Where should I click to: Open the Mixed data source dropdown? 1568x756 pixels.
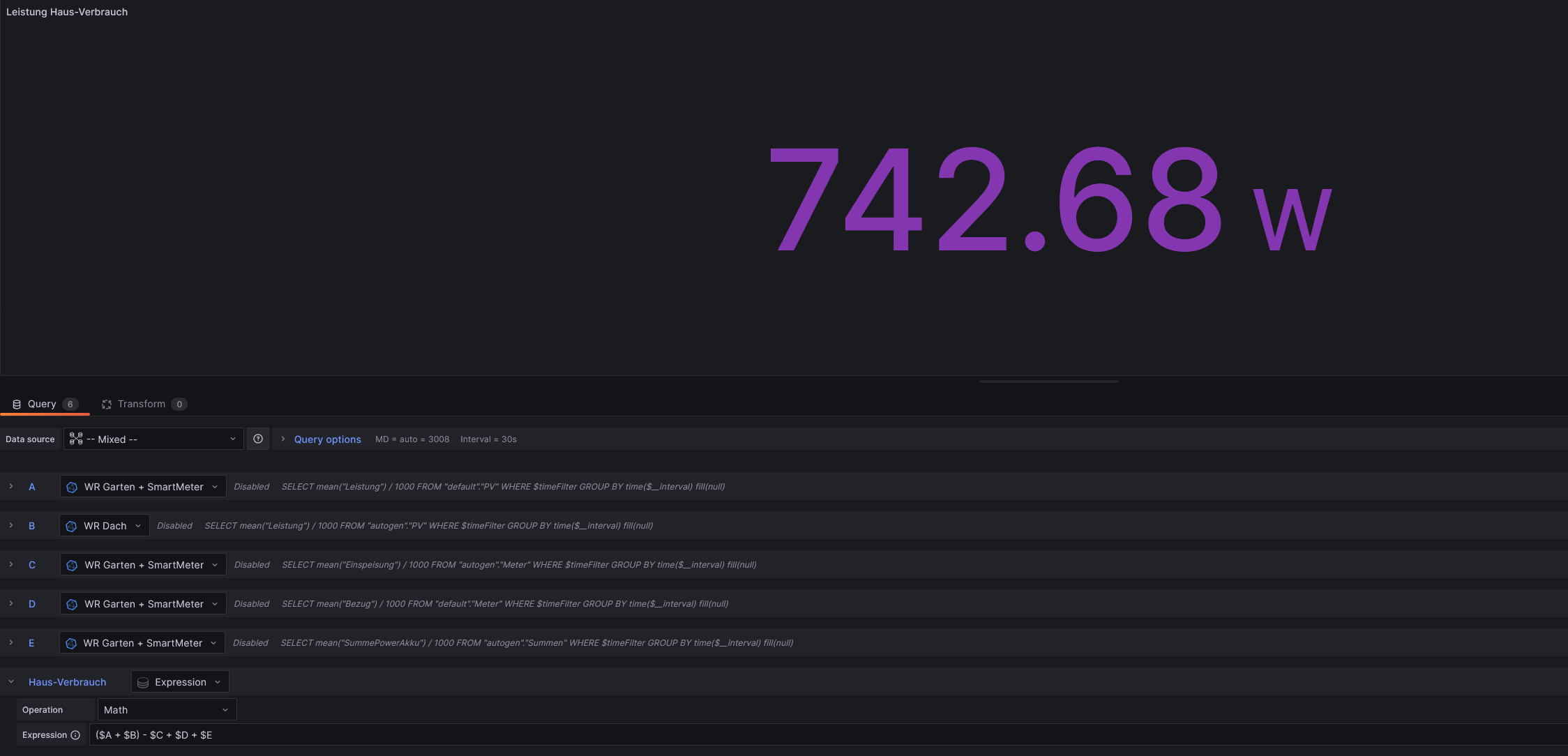click(153, 439)
